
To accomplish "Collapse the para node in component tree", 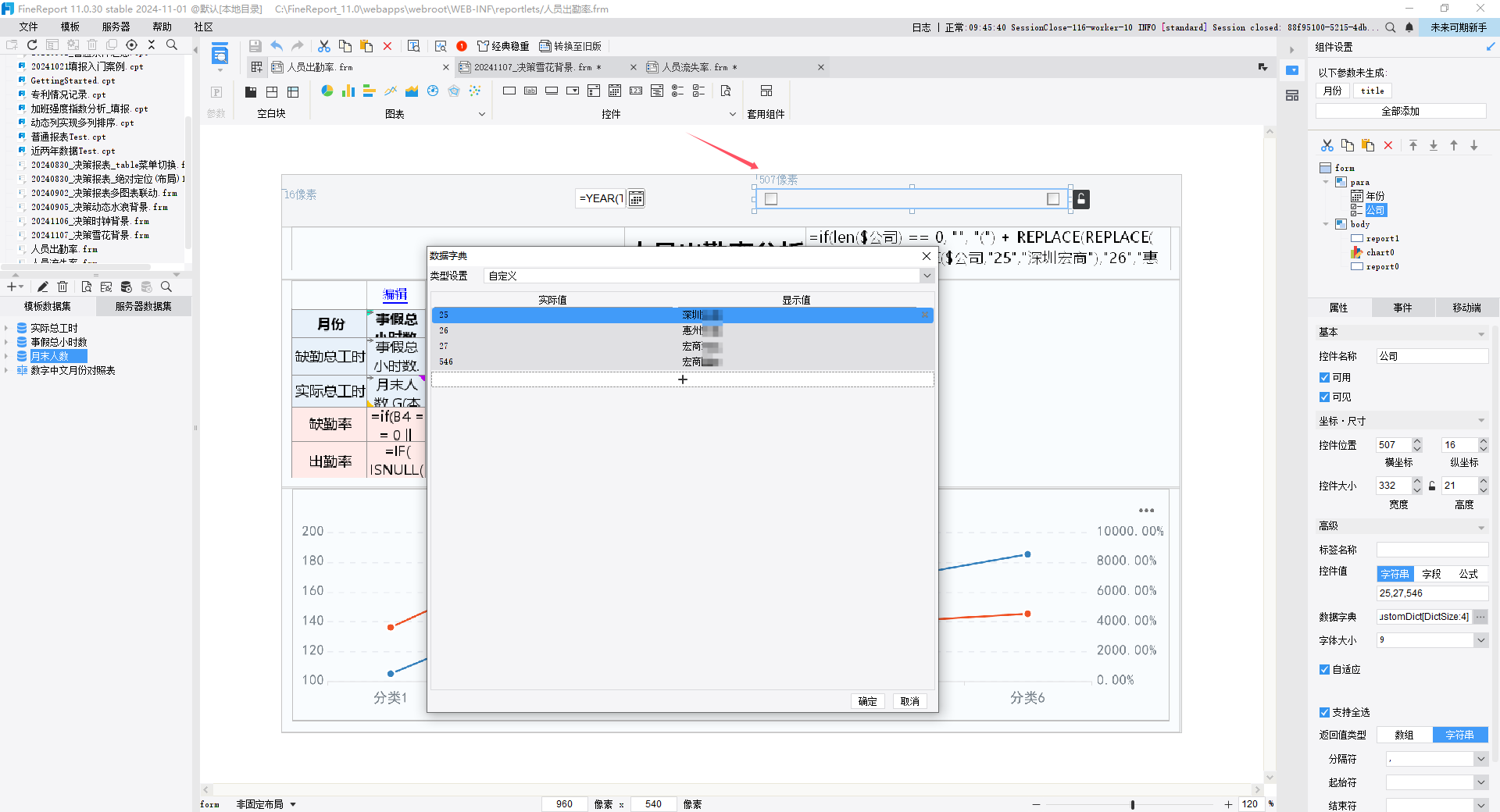I will 1326,182.
